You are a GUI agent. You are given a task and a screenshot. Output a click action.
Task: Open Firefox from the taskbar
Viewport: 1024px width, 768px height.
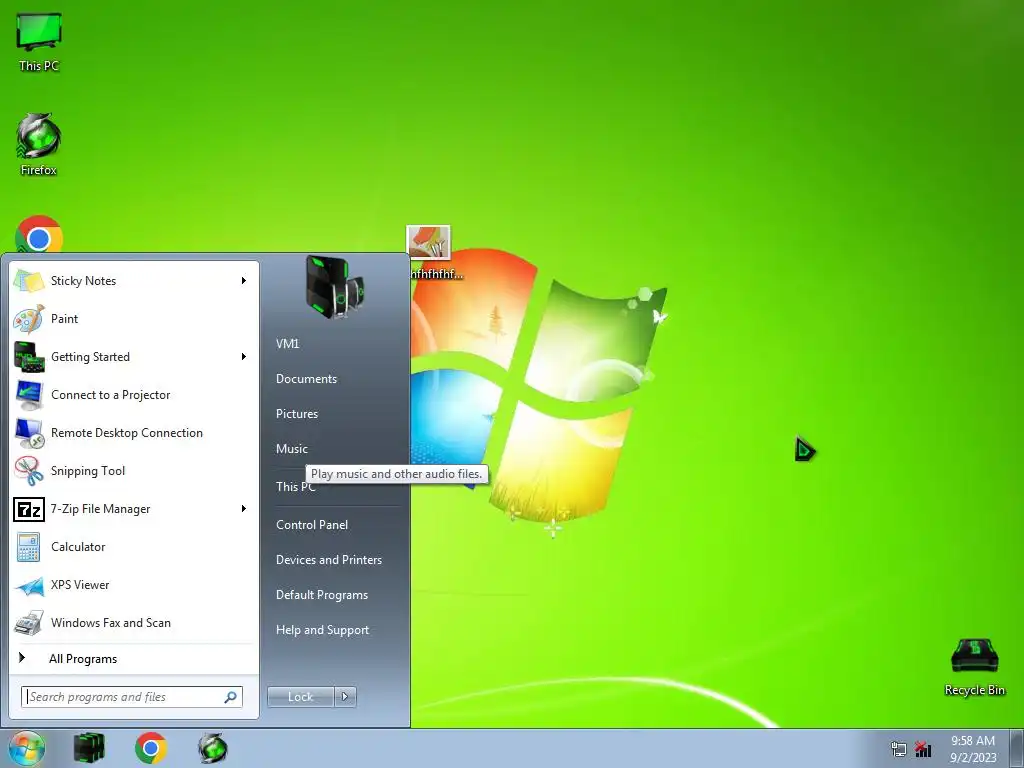coord(213,748)
